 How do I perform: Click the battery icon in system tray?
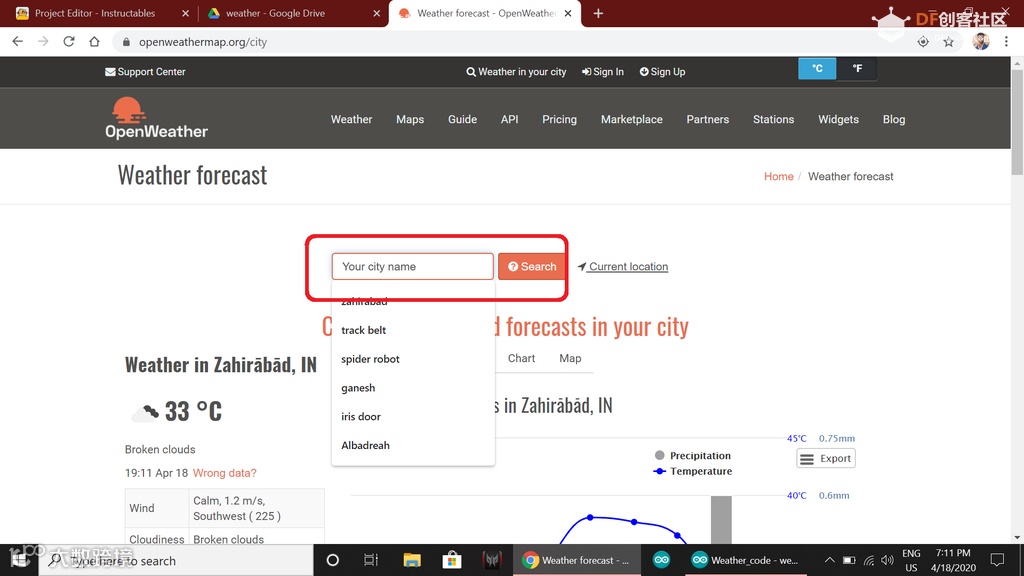pos(849,560)
